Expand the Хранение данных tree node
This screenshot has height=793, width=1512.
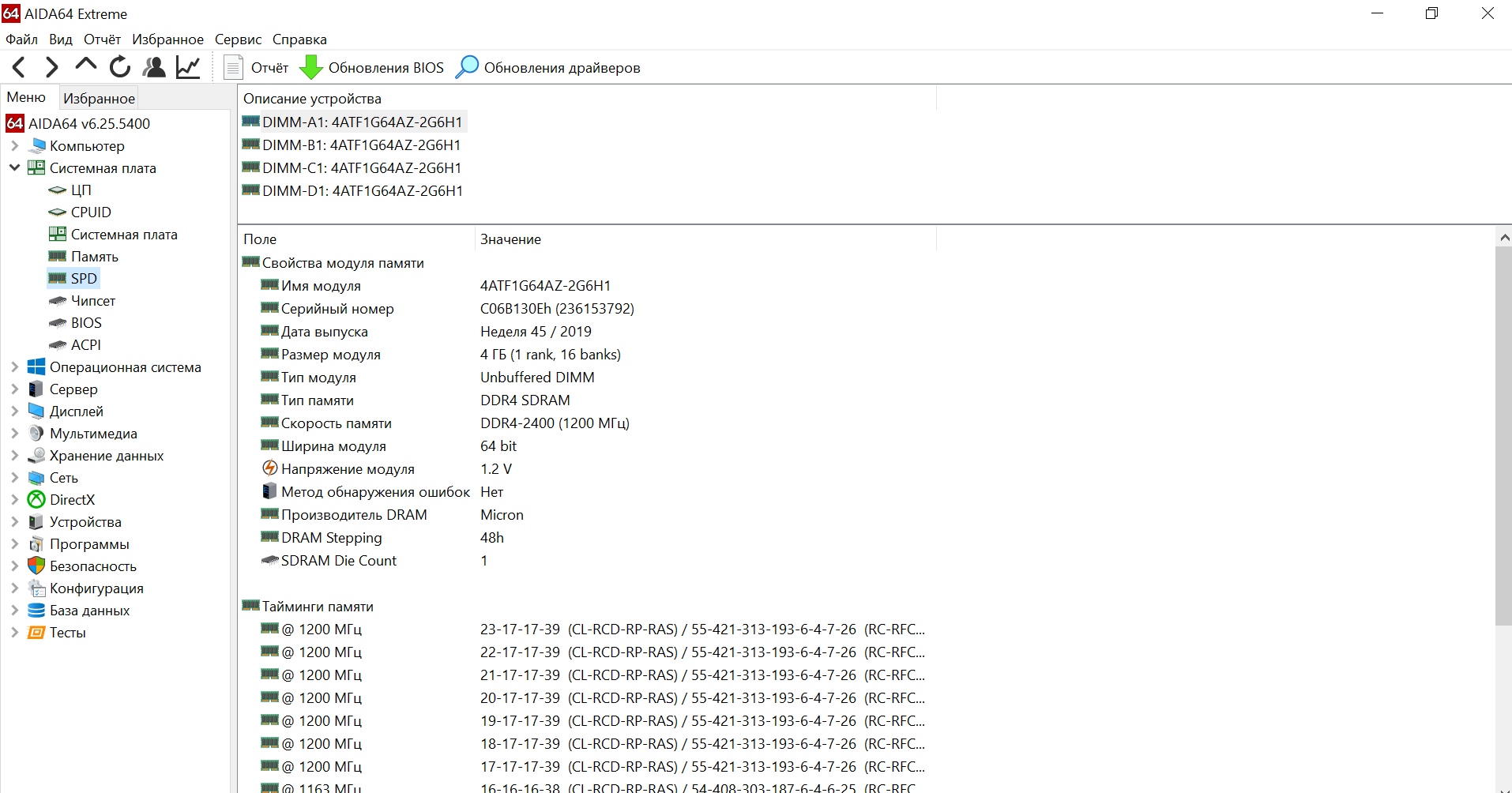coord(14,455)
